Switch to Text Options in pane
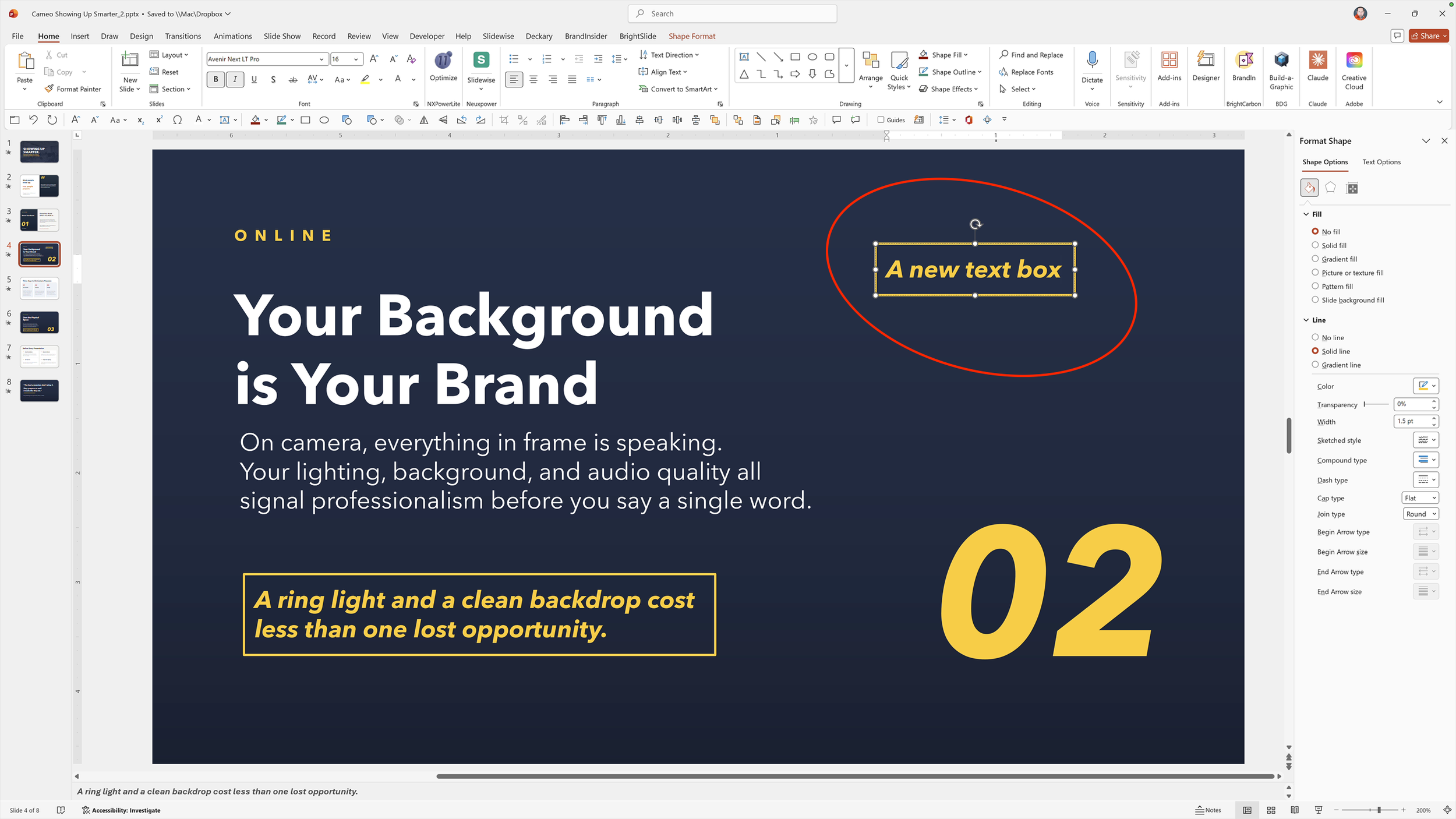 (1381, 162)
